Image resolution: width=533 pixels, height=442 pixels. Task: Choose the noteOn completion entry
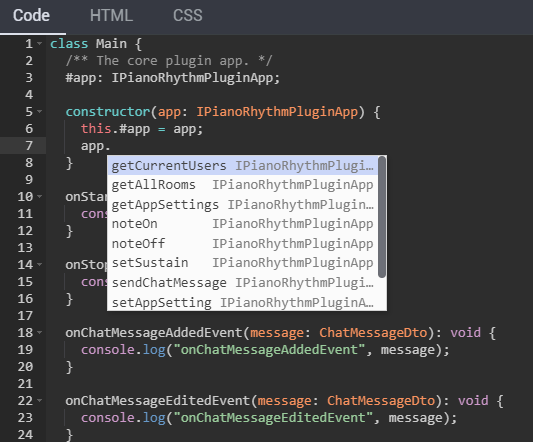(x=243, y=224)
